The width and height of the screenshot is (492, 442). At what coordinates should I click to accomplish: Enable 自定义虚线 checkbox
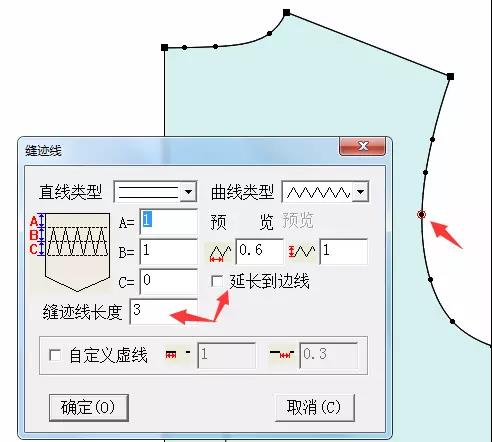(x=55, y=355)
